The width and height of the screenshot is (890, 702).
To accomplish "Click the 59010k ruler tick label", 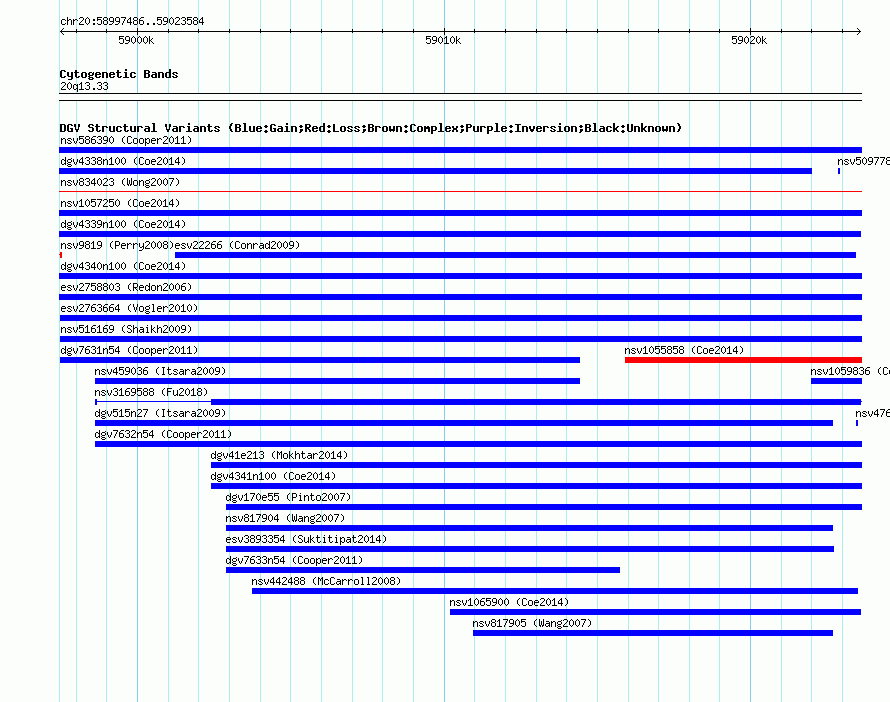I will 443,40.
